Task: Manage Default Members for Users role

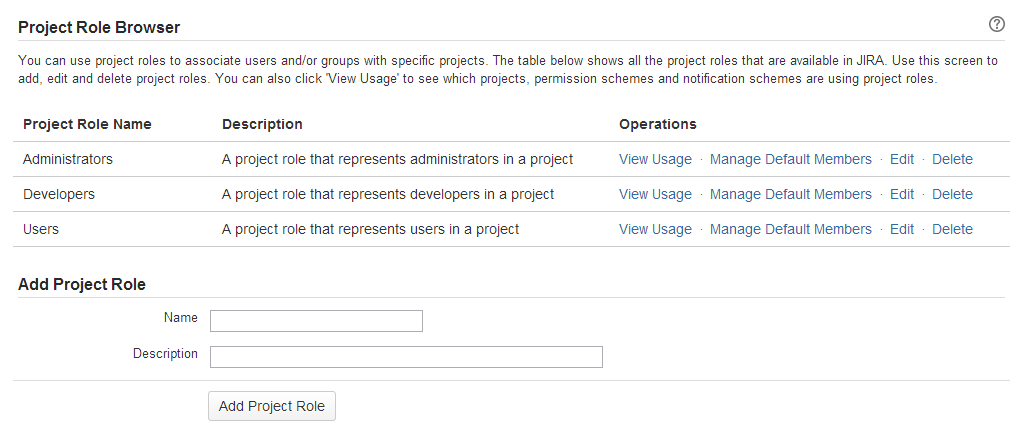Action: (x=790, y=229)
